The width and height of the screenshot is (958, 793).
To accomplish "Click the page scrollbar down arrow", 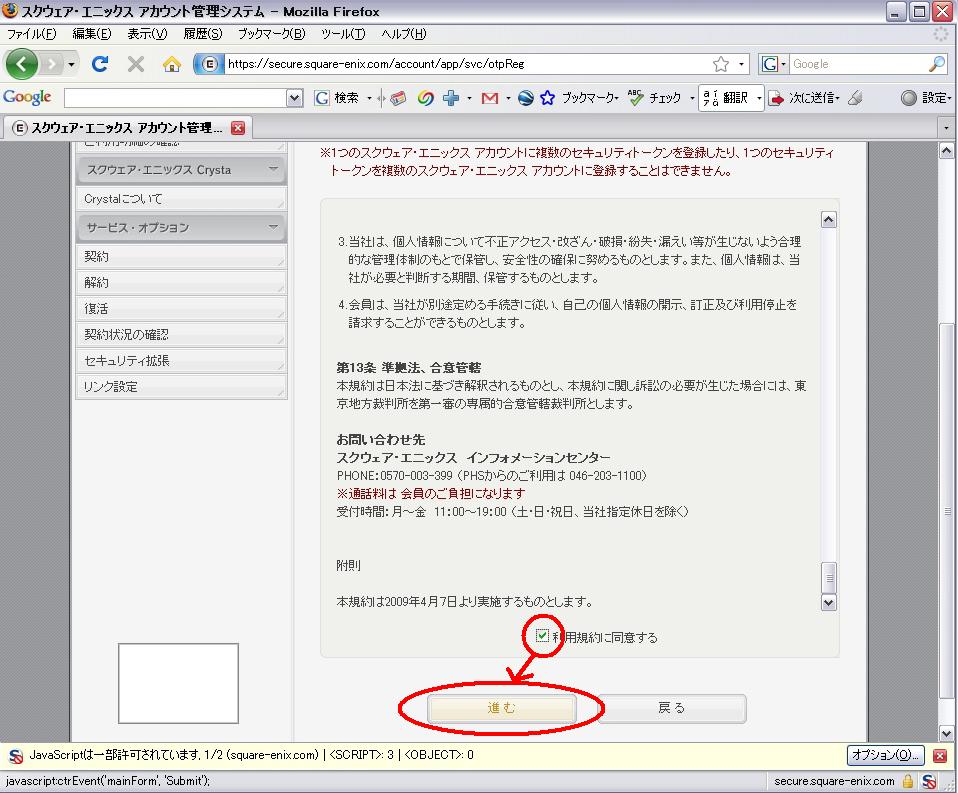I will 946,733.
